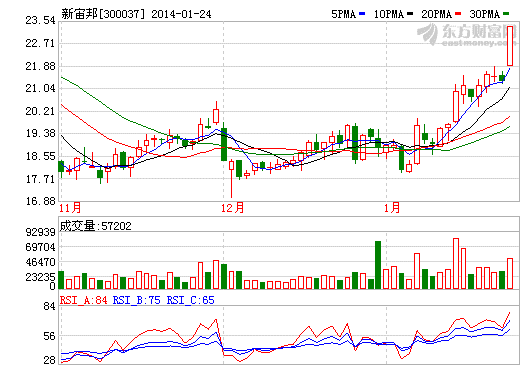520x365 pixels.
Task: Click the RSI_C:65 indicator label
Action: 191,300
